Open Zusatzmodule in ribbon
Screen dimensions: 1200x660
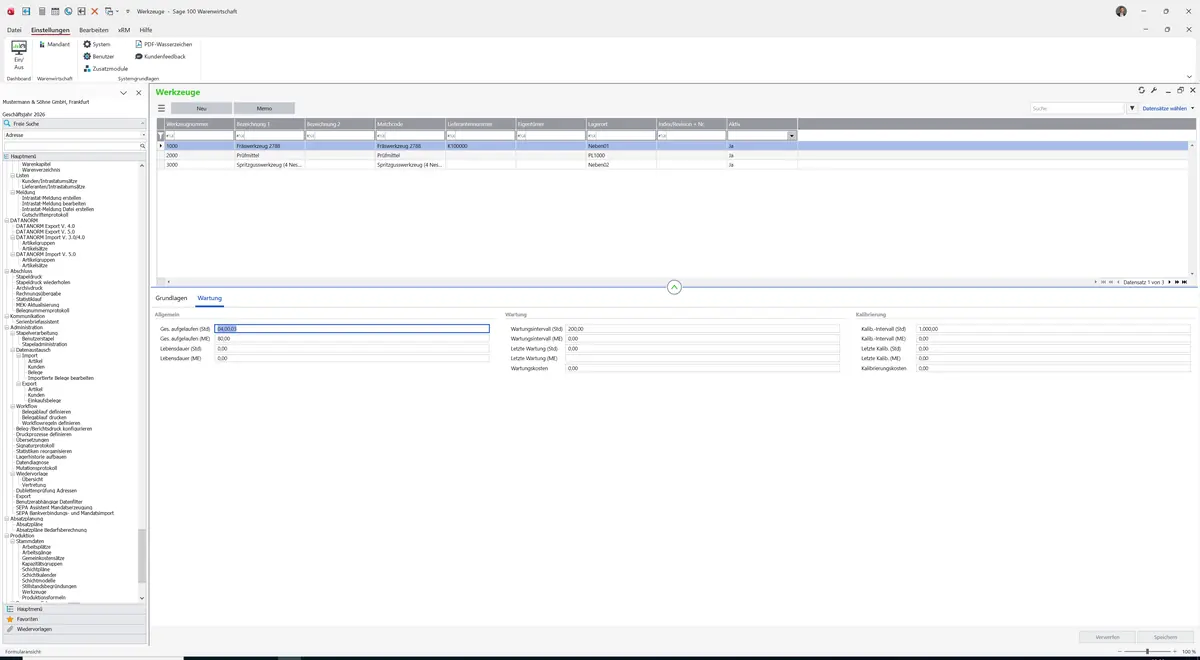pyautogui.click(x=105, y=68)
